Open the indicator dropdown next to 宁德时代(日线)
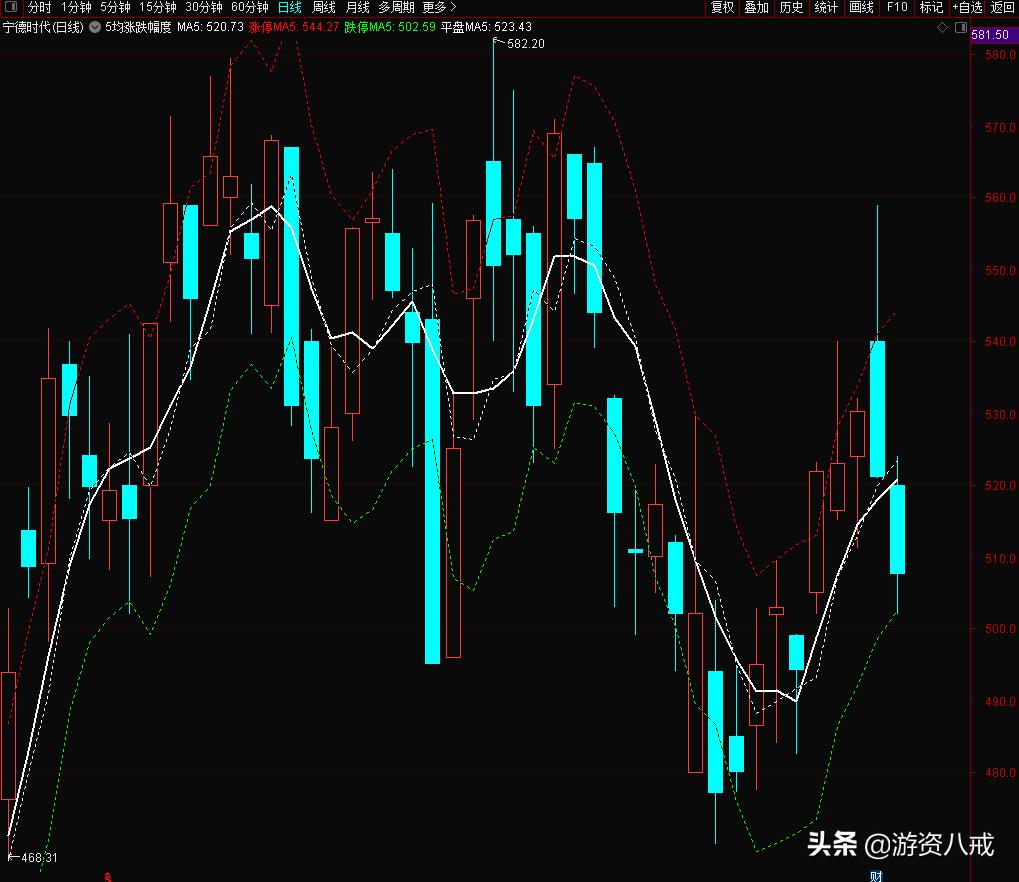 click(95, 27)
